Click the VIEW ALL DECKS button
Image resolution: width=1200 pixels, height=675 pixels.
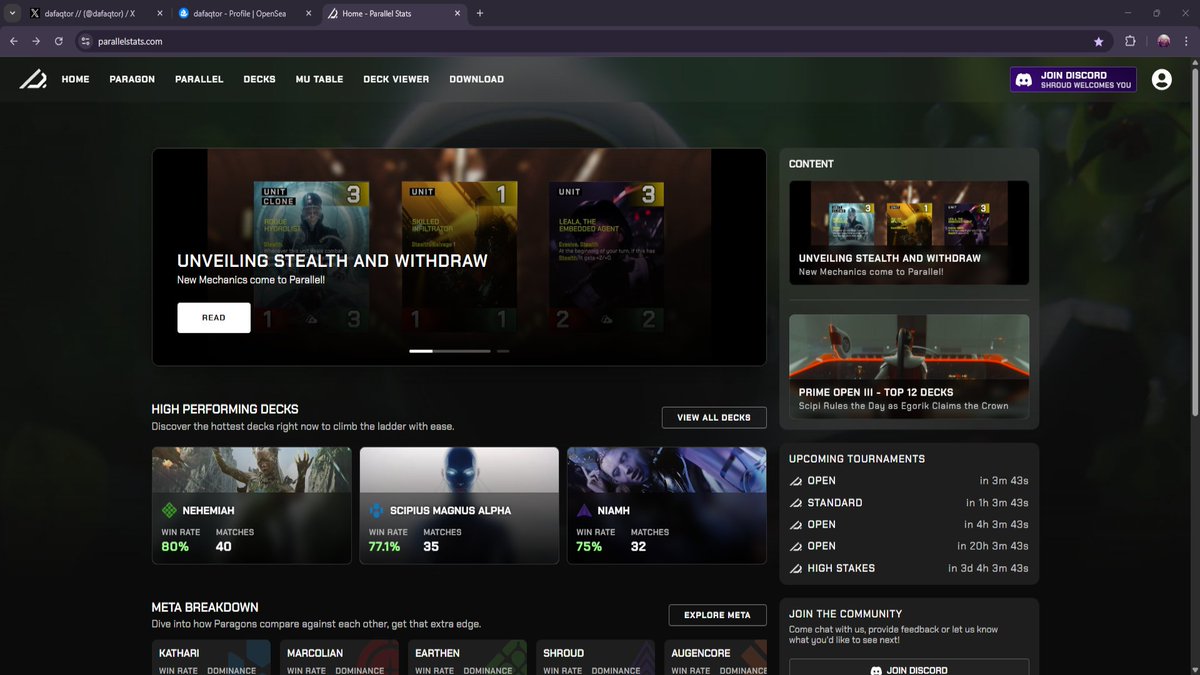click(x=714, y=418)
